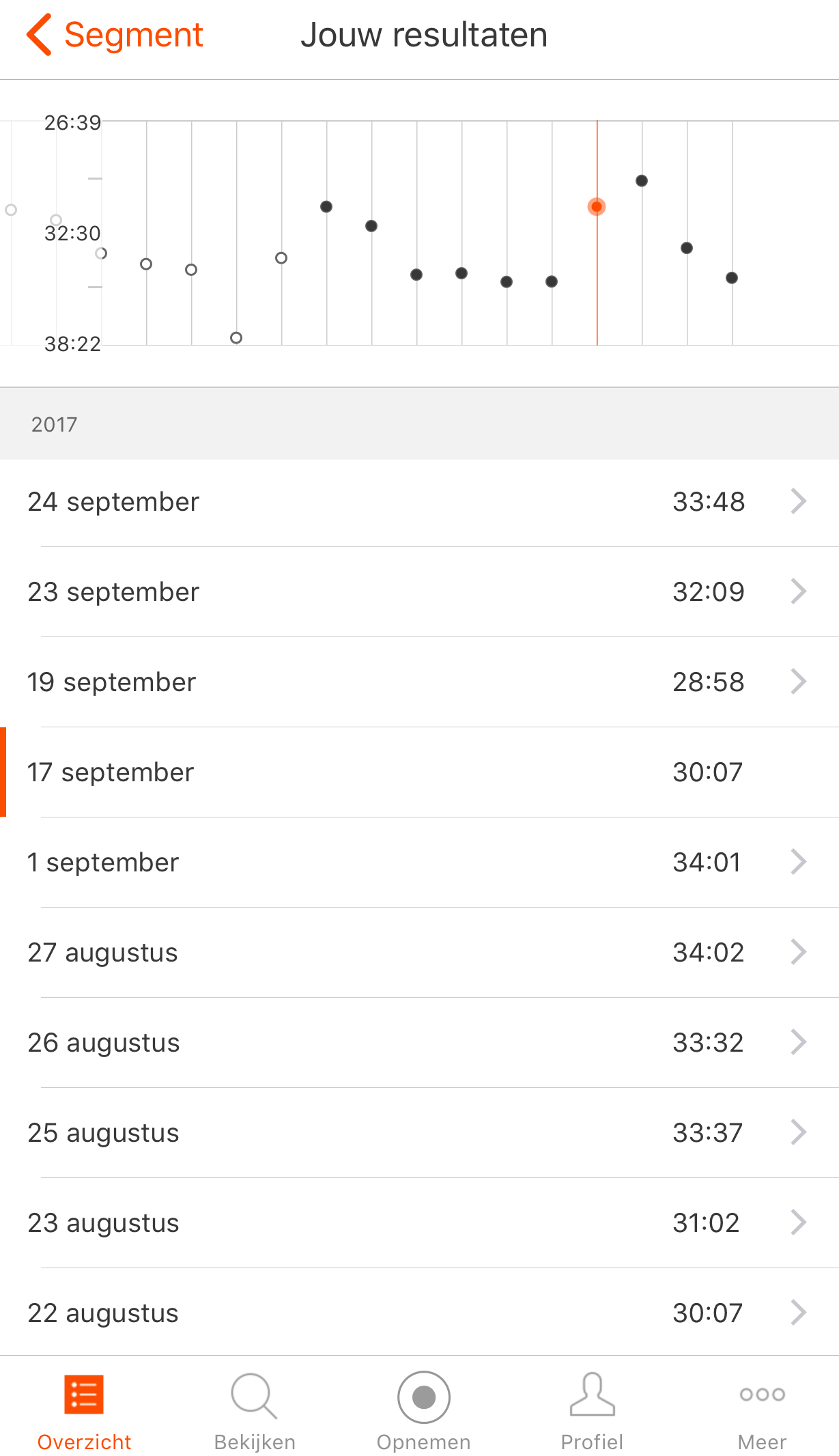Expand the 24 september result chevron
The width and height of the screenshot is (839, 1456).
[799, 501]
